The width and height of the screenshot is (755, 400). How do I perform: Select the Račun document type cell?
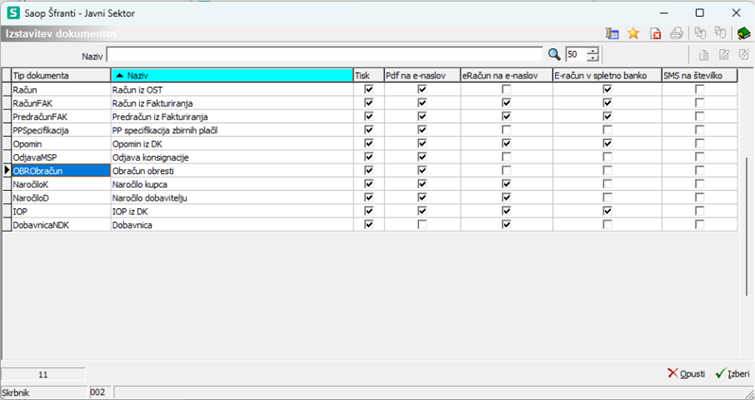61,90
